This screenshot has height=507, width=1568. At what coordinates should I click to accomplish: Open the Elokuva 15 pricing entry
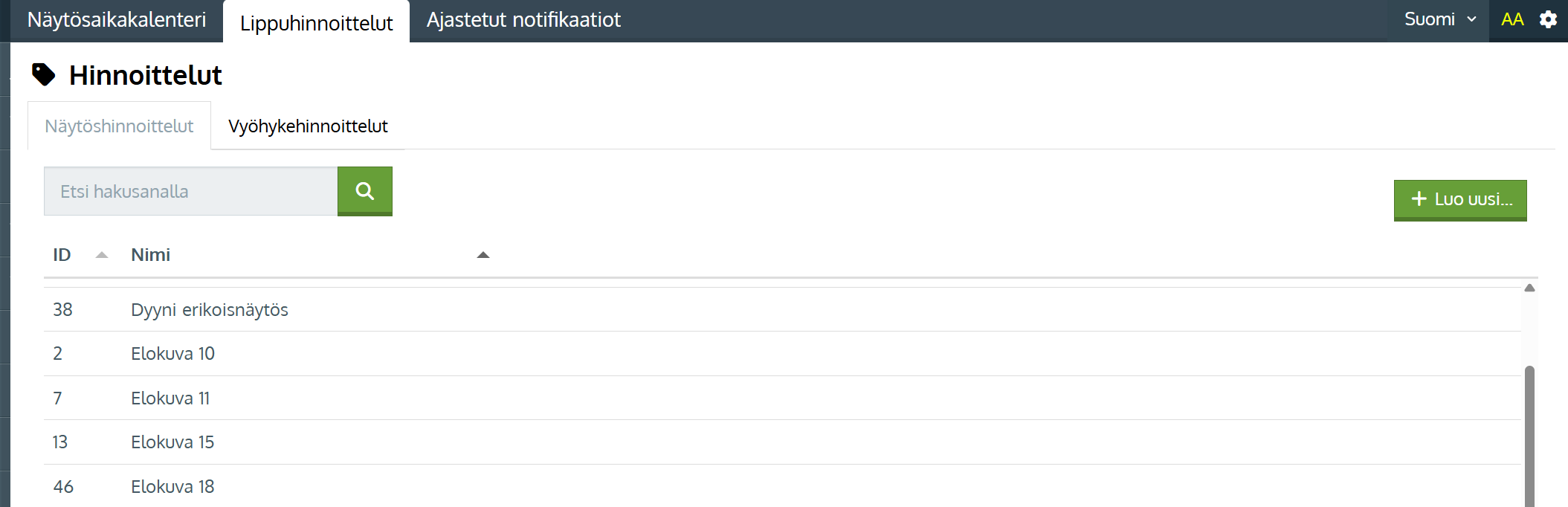pos(172,442)
